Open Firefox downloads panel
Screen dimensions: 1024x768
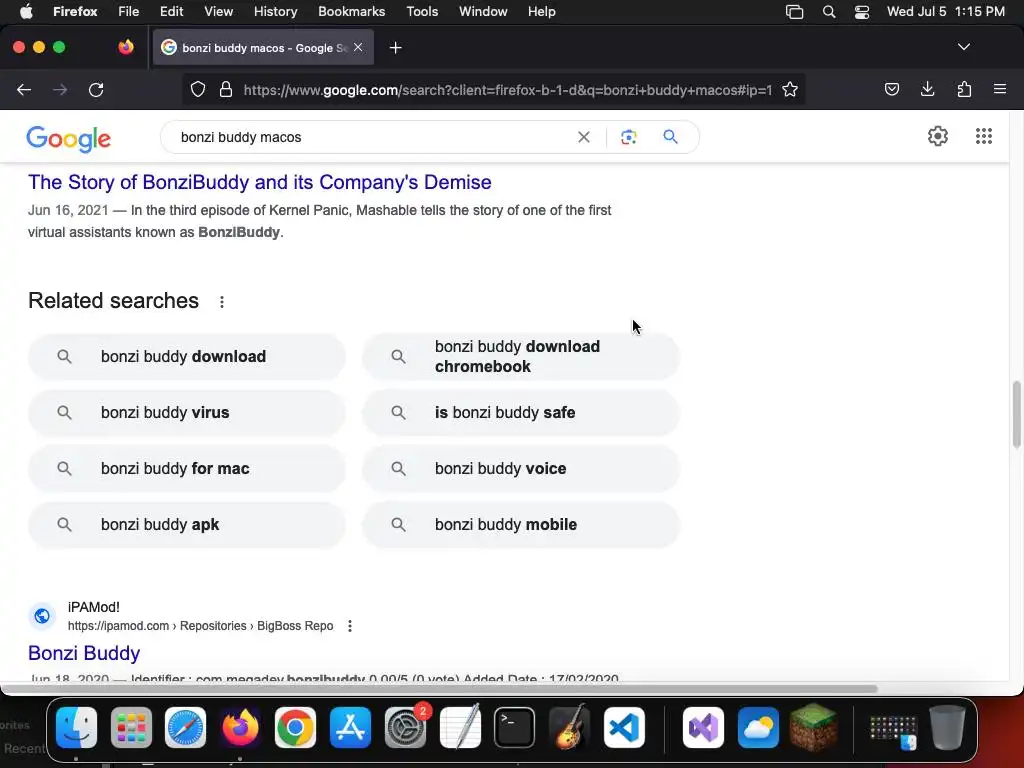(928, 90)
